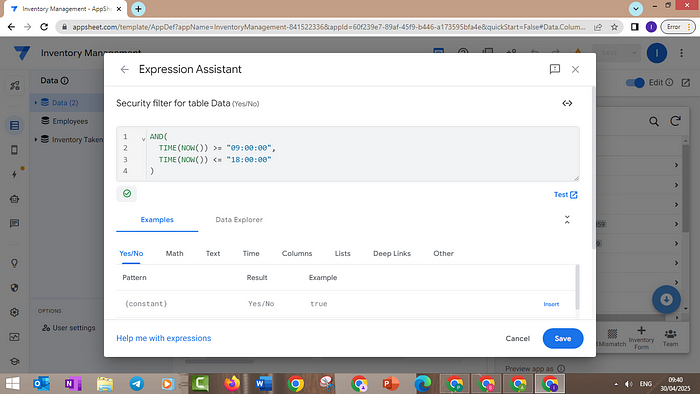Switch to Examples tab

click(157, 220)
